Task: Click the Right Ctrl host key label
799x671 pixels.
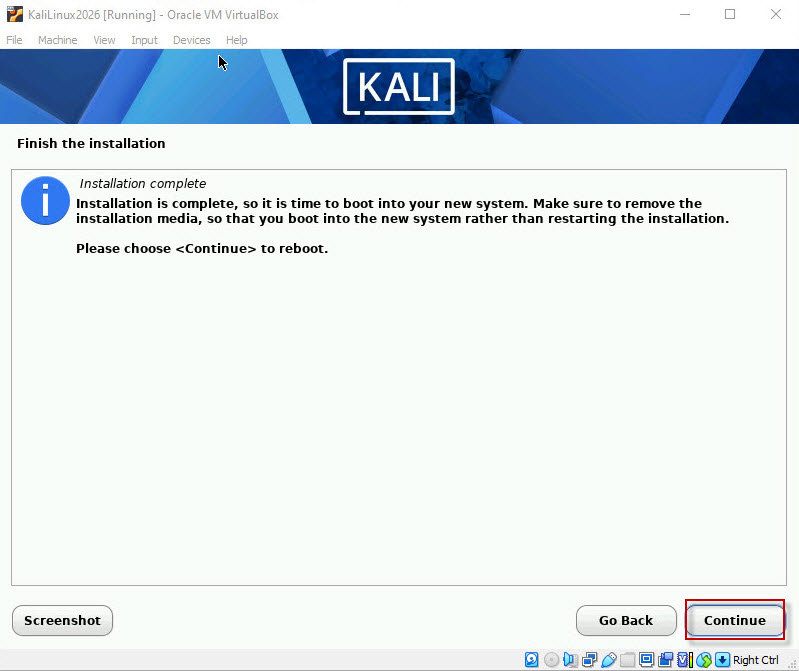Action: point(756,660)
